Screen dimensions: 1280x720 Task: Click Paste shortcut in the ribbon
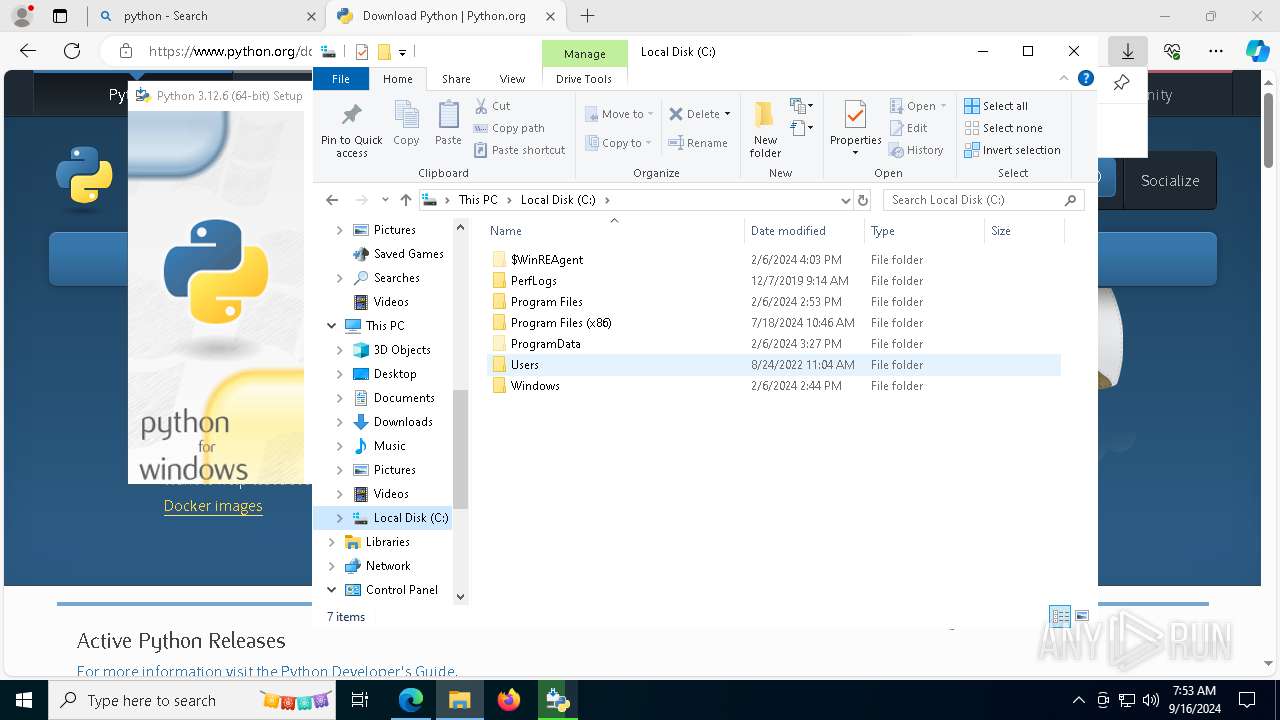pos(520,150)
